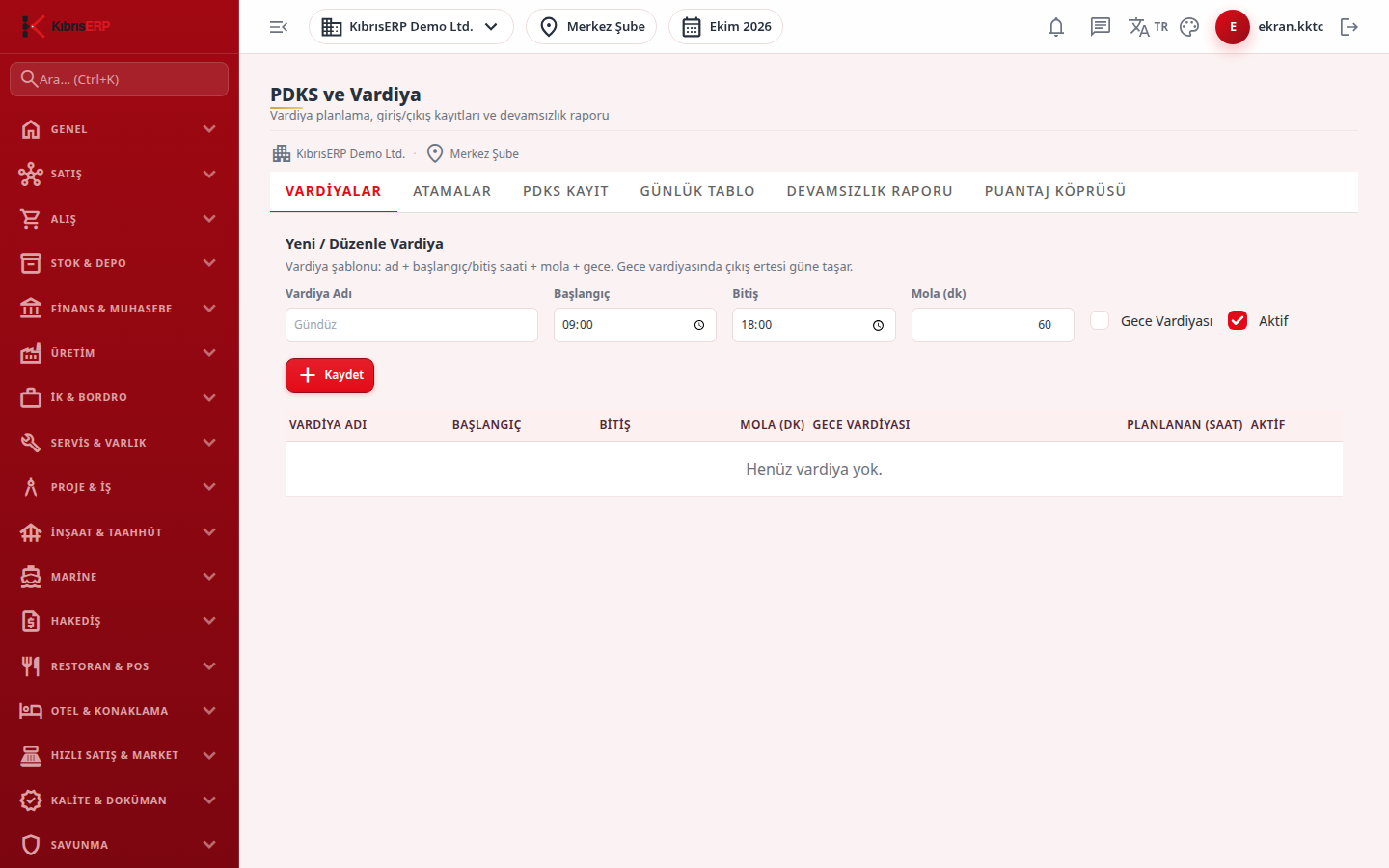The width and height of the screenshot is (1389, 868).
Task: Click the Genel home icon
Action: coord(31,129)
